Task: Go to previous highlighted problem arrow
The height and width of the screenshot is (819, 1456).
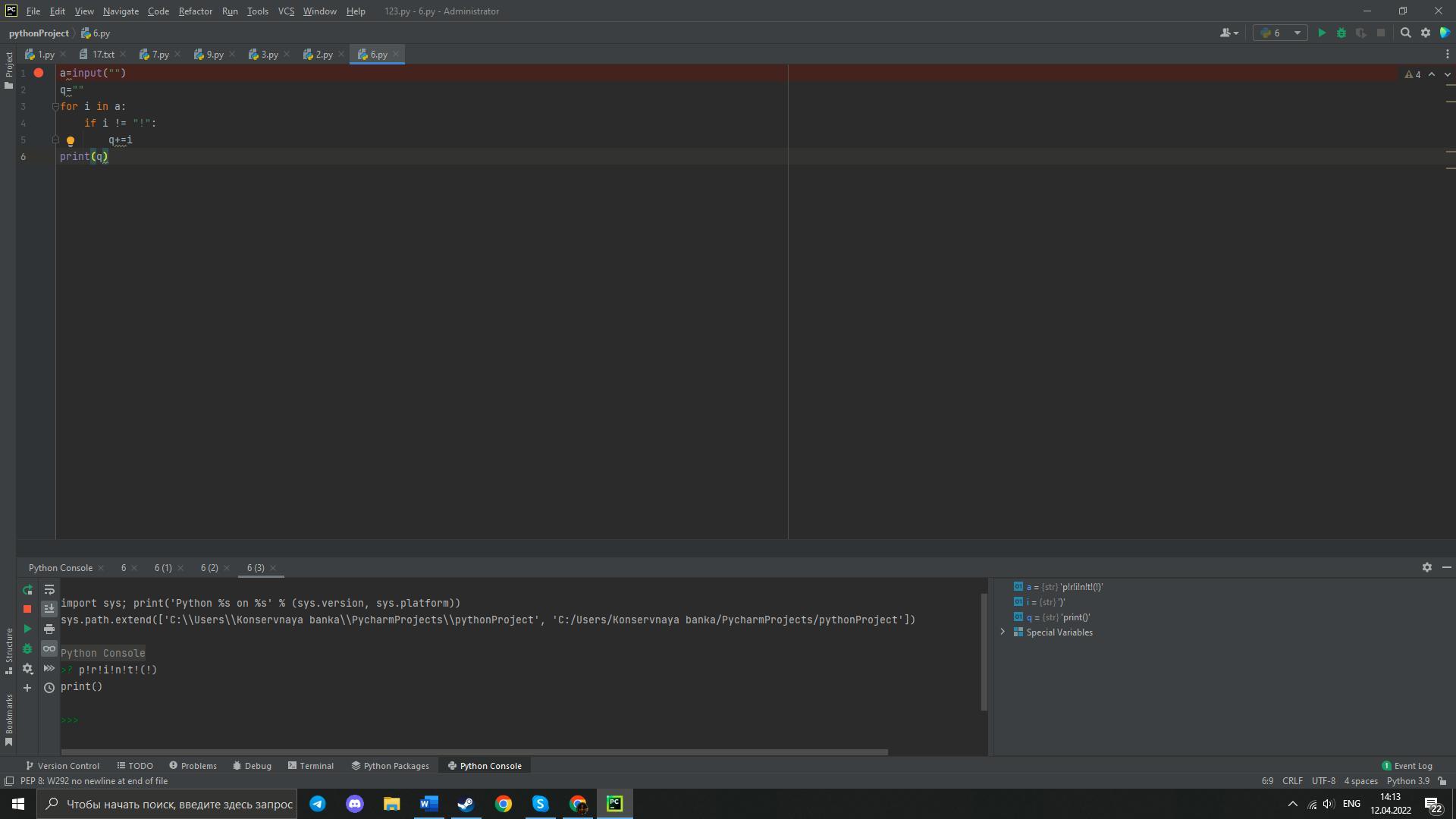Action: point(1432,74)
